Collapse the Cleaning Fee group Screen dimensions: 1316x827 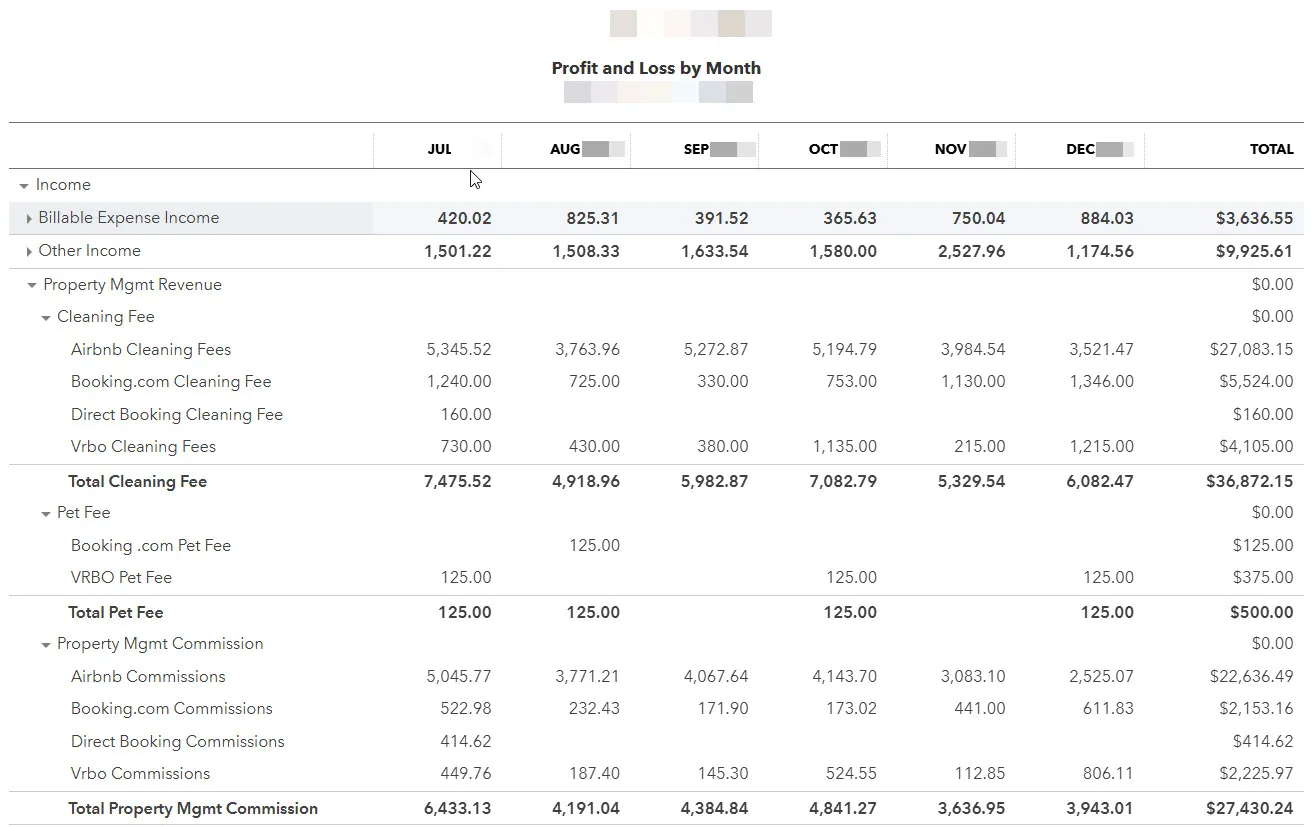[46, 318]
